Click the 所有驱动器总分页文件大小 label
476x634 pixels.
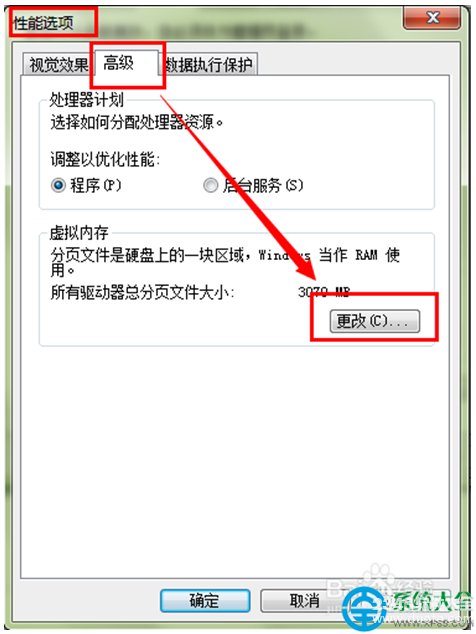click(142, 292)
